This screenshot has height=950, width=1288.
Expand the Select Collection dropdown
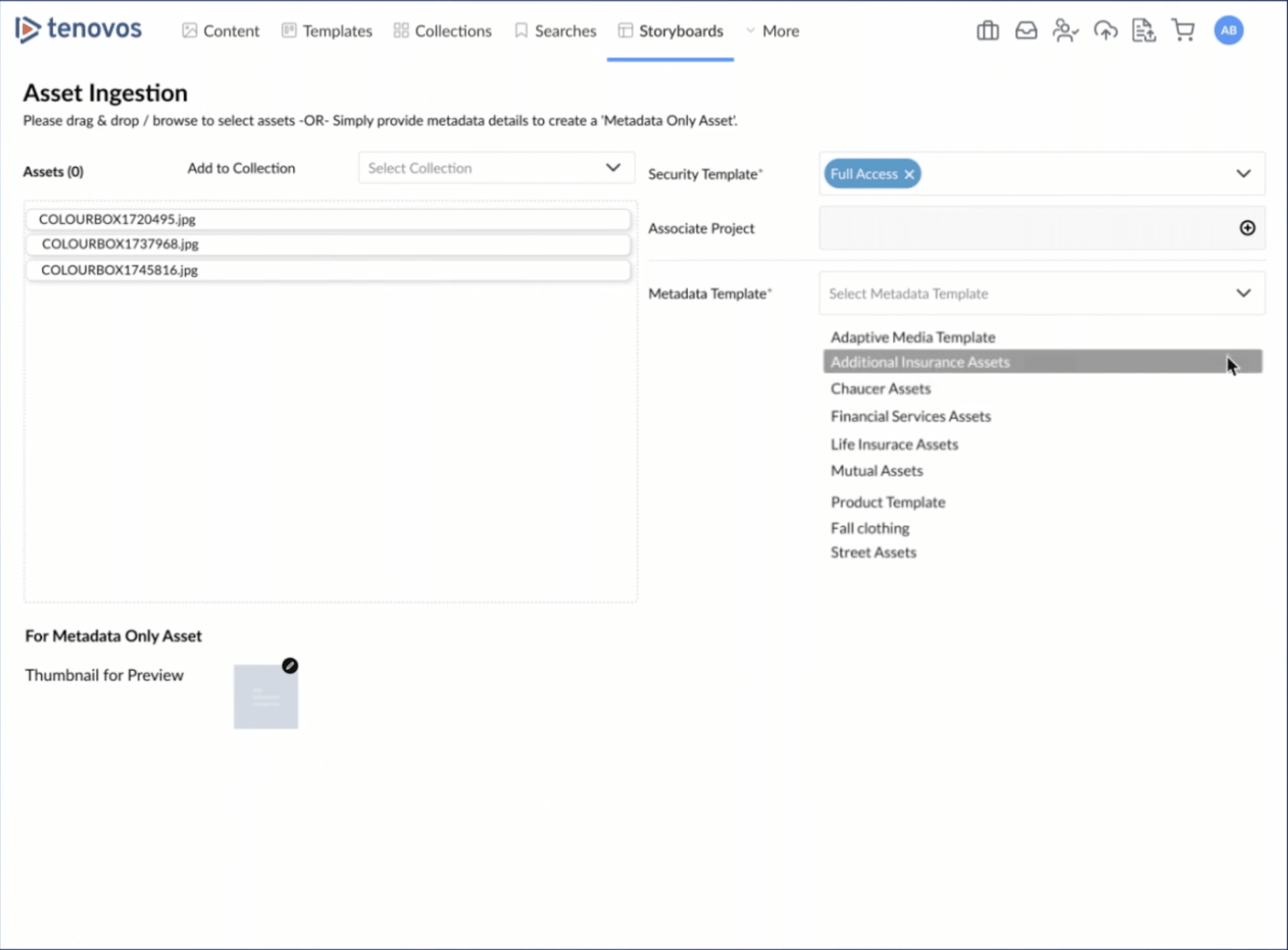(613, 168)
